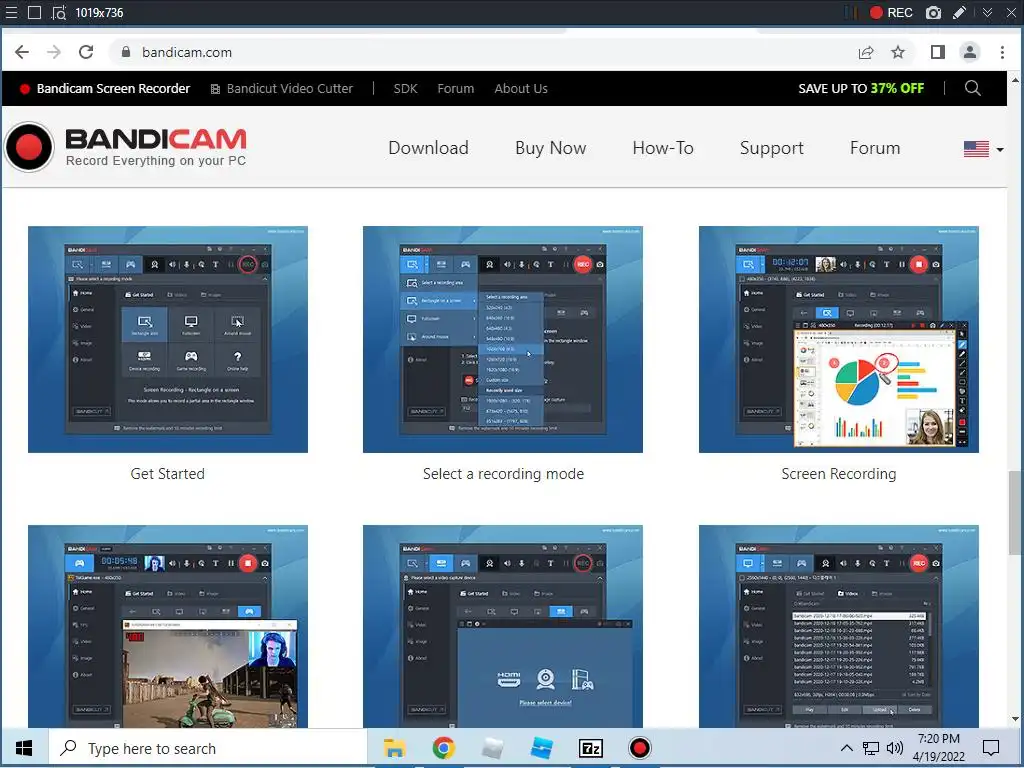Open the video list screenshot thumbnail

point(839,626)
